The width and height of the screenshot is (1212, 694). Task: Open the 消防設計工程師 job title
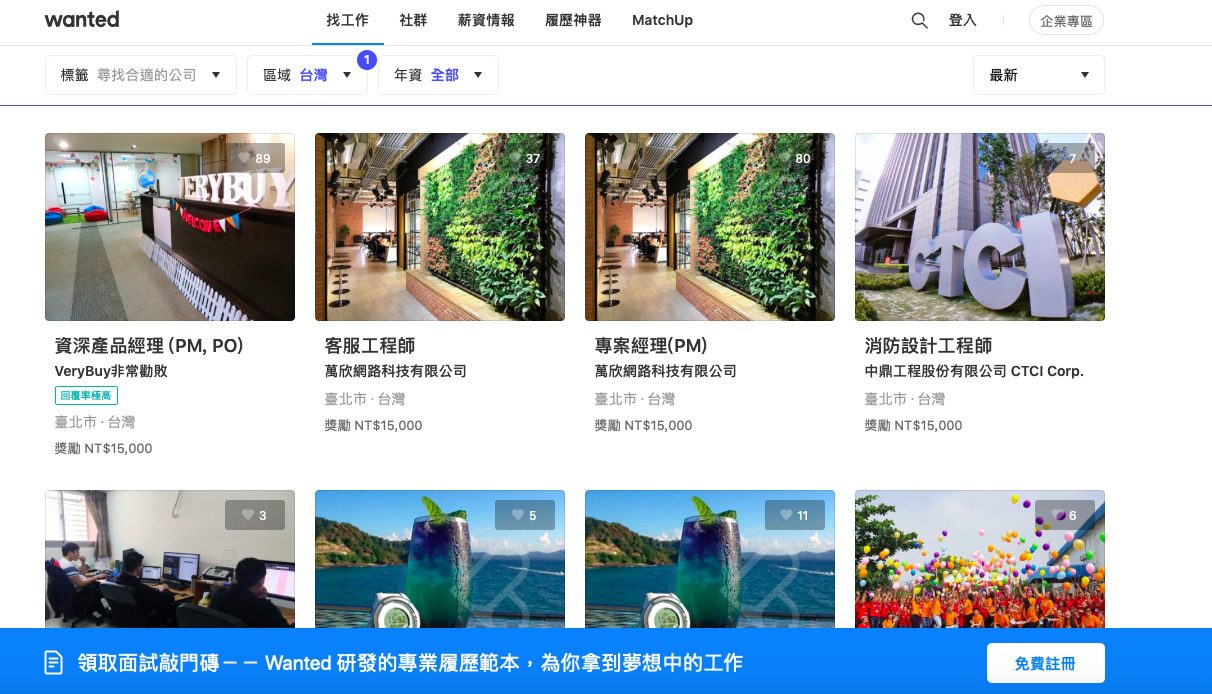(x=929, y=346)
